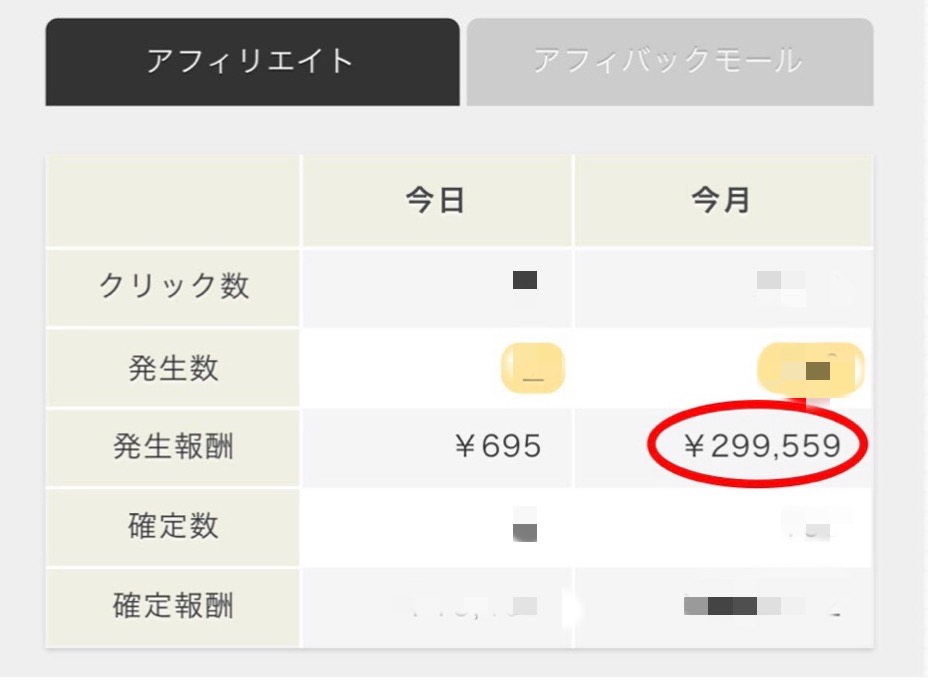Click today's ¥695 reward value
The width and height of the screenshot is (928, 687).
(x=498, y=446)
